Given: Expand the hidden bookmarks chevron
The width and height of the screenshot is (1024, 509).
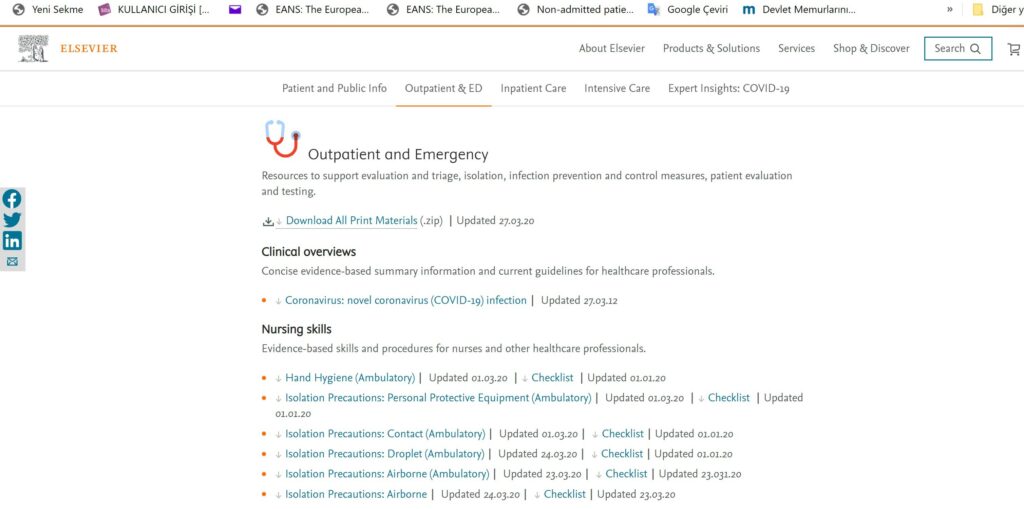Looking at the screenshot, I should [950, 10].
